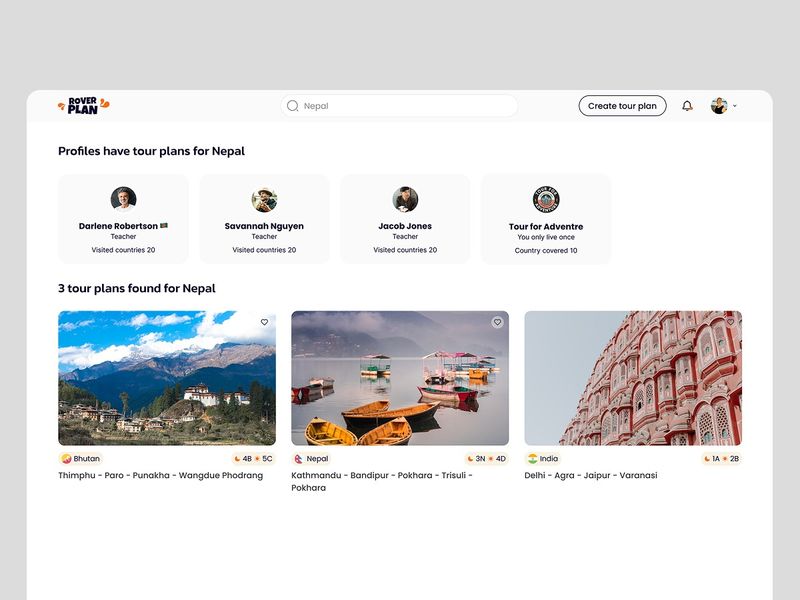The height and width of the screenshot is (600, 800).
Task: Click the search magnifier icon
Action: click(291, 105)
